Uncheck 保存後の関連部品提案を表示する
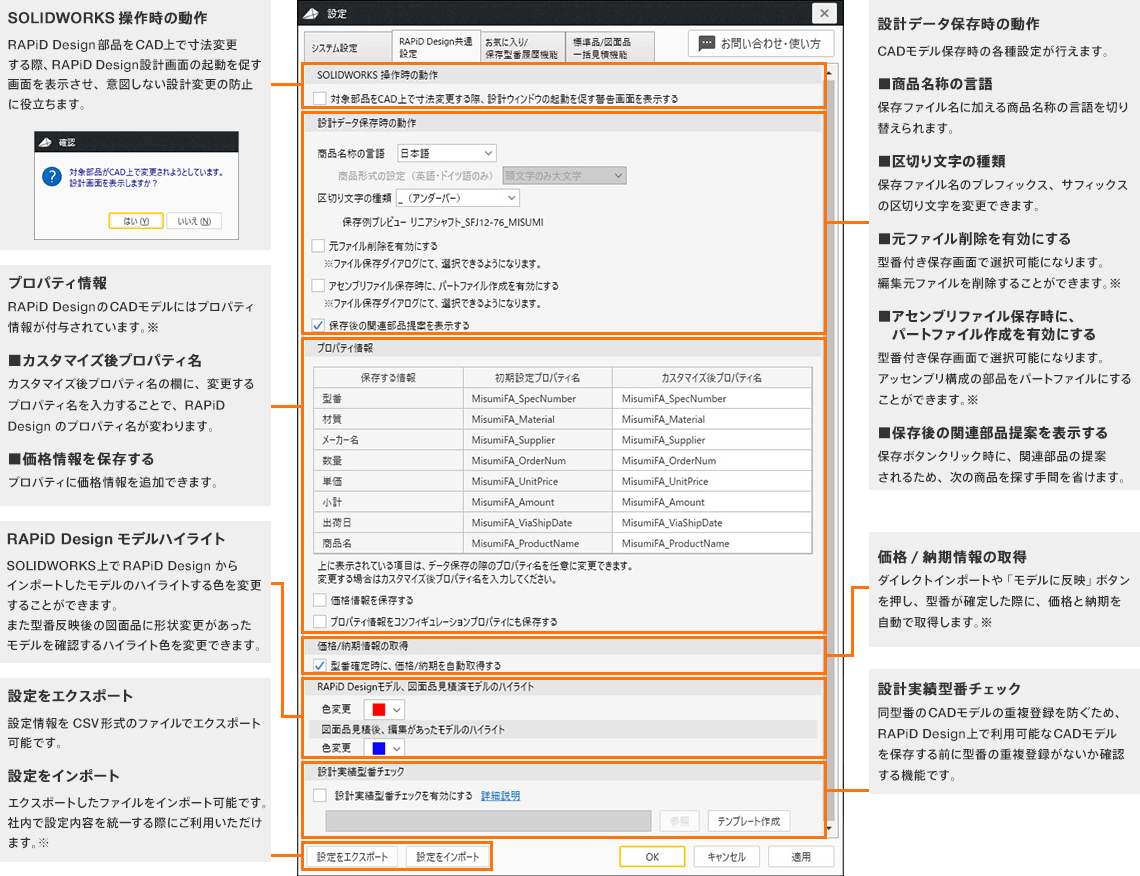This screenshot has height=876, width=1140. (319, 324)
